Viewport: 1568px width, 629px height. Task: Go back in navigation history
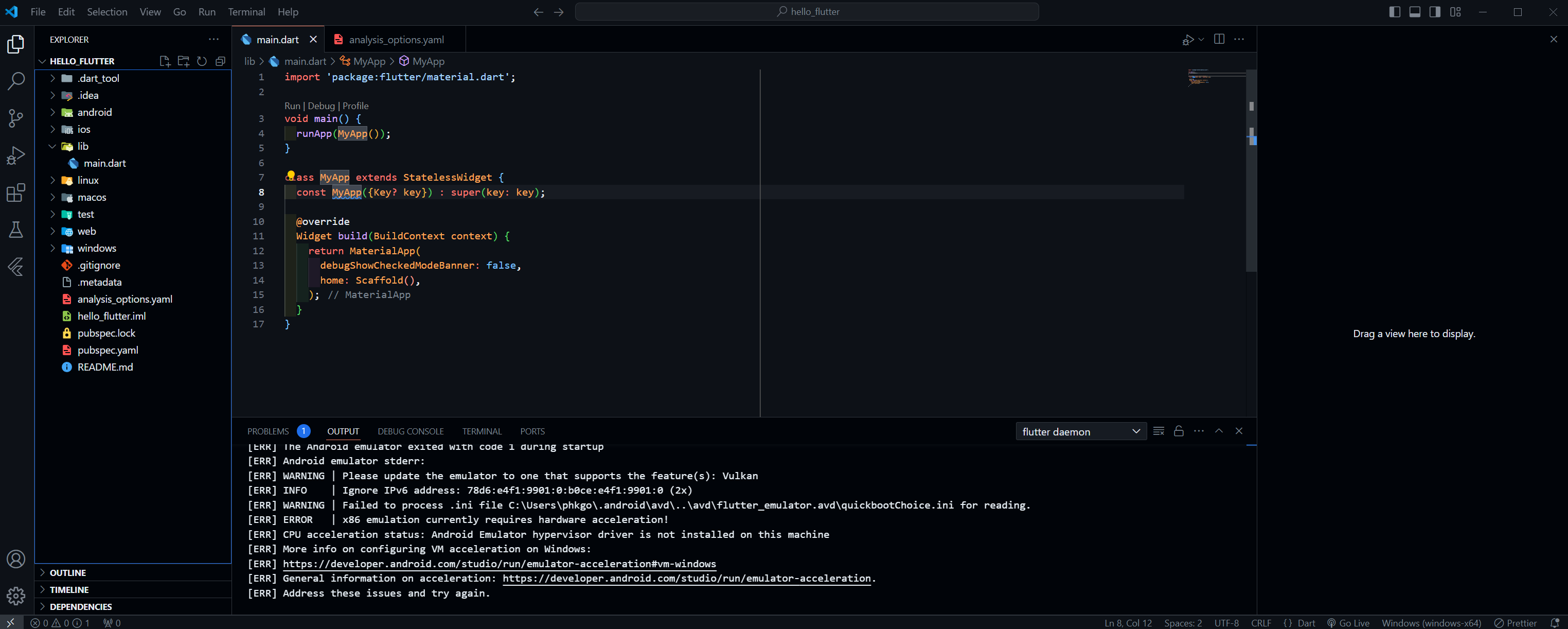538,11
